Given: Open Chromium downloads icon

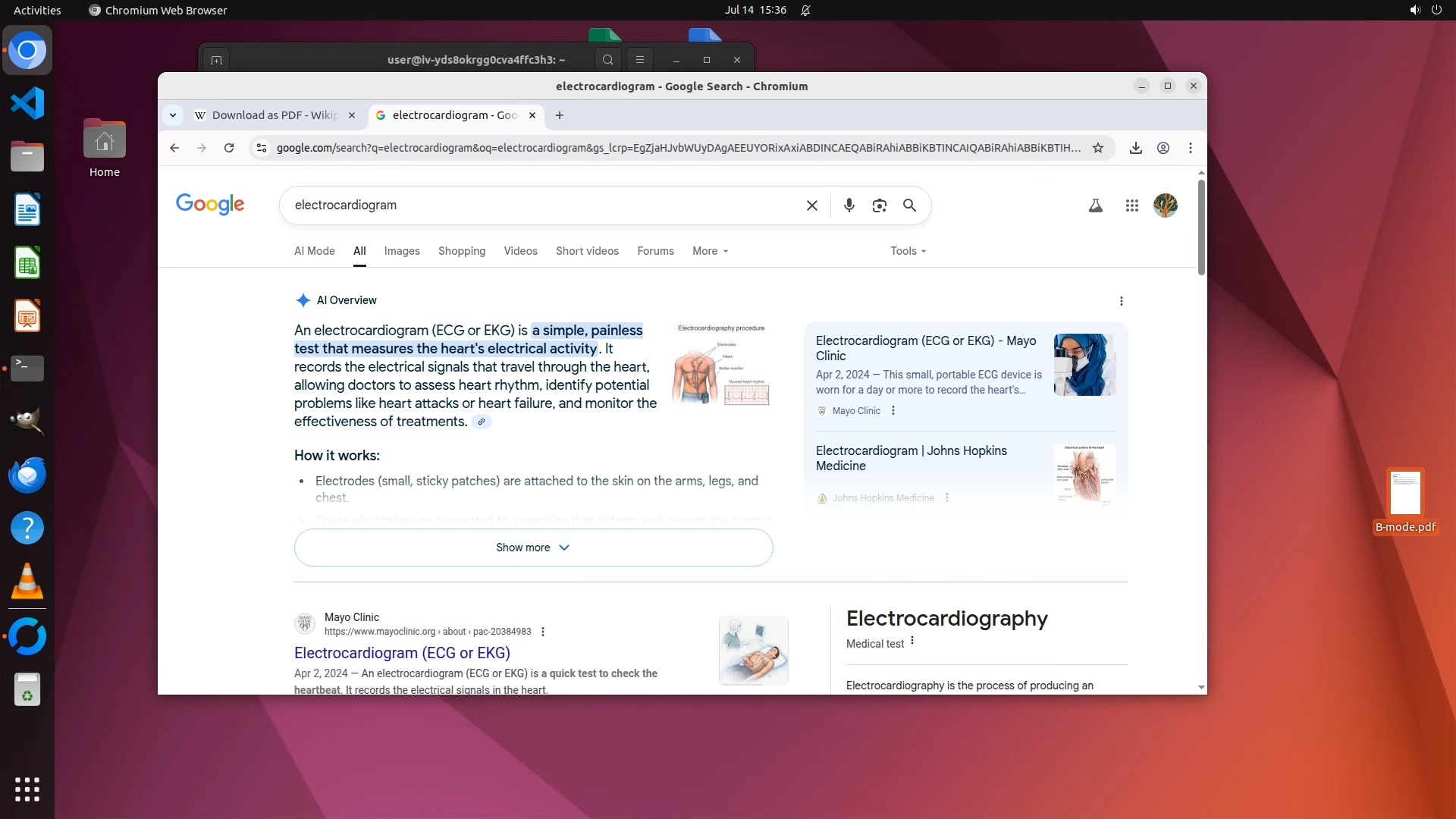Looking at the screenshot, I should click(x=1135, y=148).
